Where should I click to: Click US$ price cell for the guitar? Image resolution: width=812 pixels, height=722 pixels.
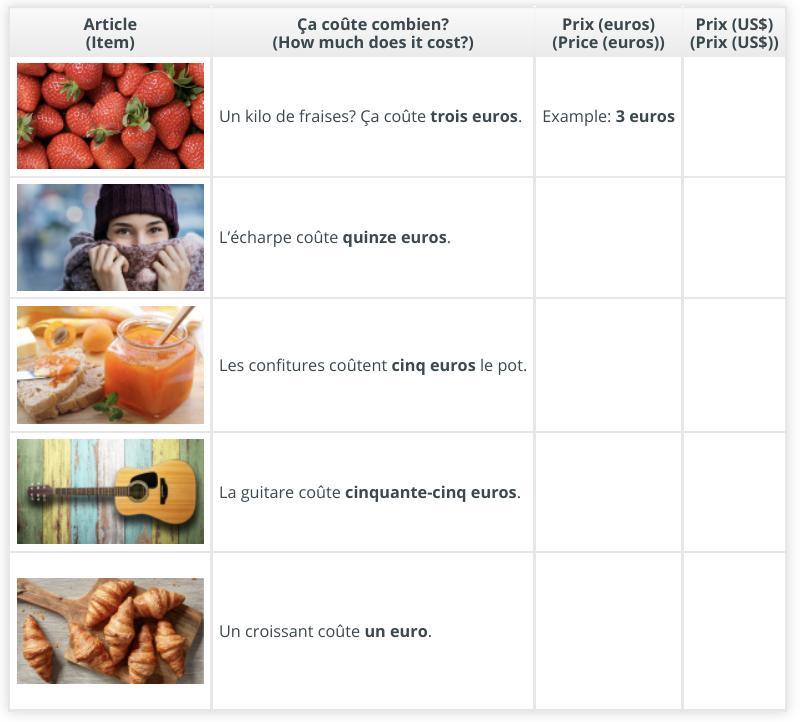pyautogui.click(x=734, y=491)
